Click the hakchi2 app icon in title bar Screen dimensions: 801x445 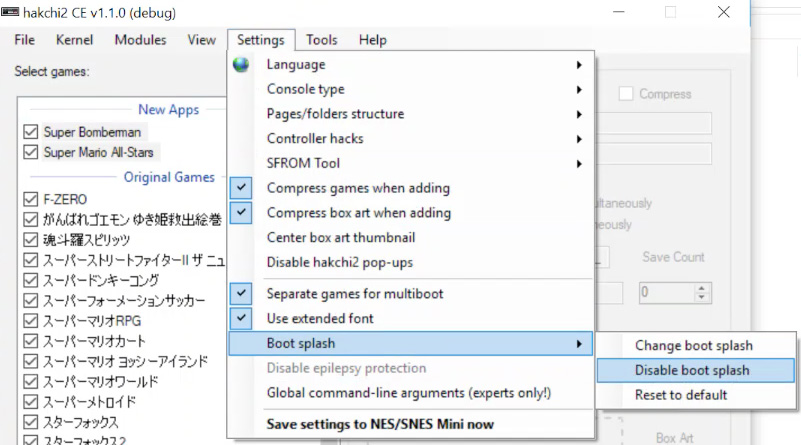[x=10, y=12]
